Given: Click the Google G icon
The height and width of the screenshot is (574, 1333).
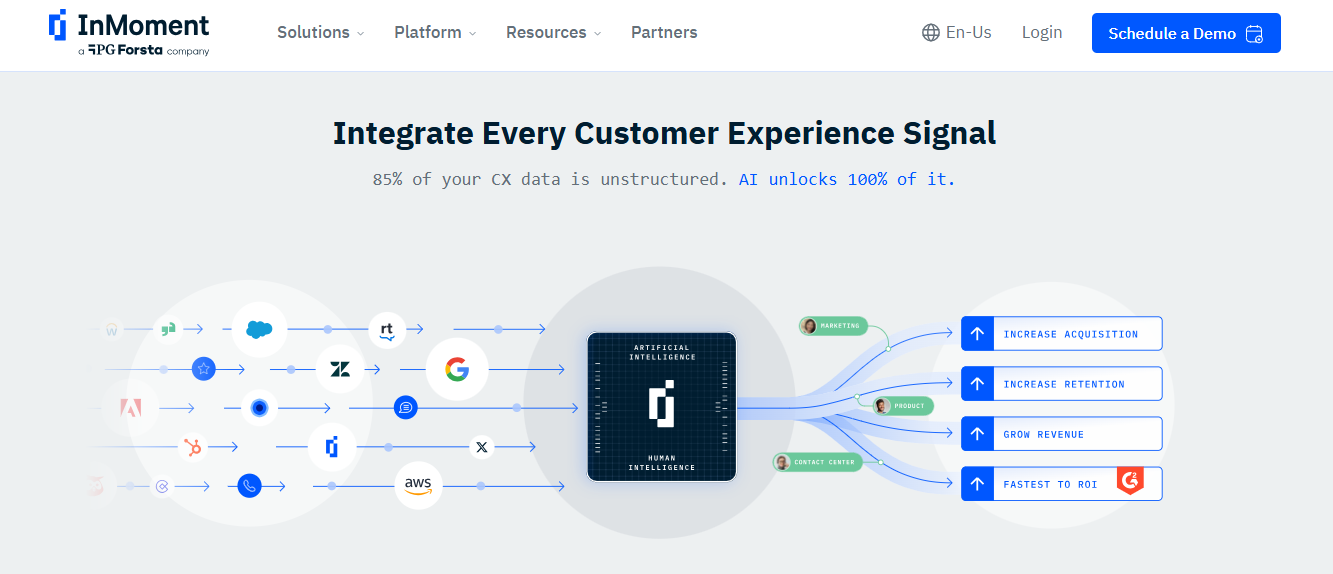Looking at the screenshot, I should (457, 370).
